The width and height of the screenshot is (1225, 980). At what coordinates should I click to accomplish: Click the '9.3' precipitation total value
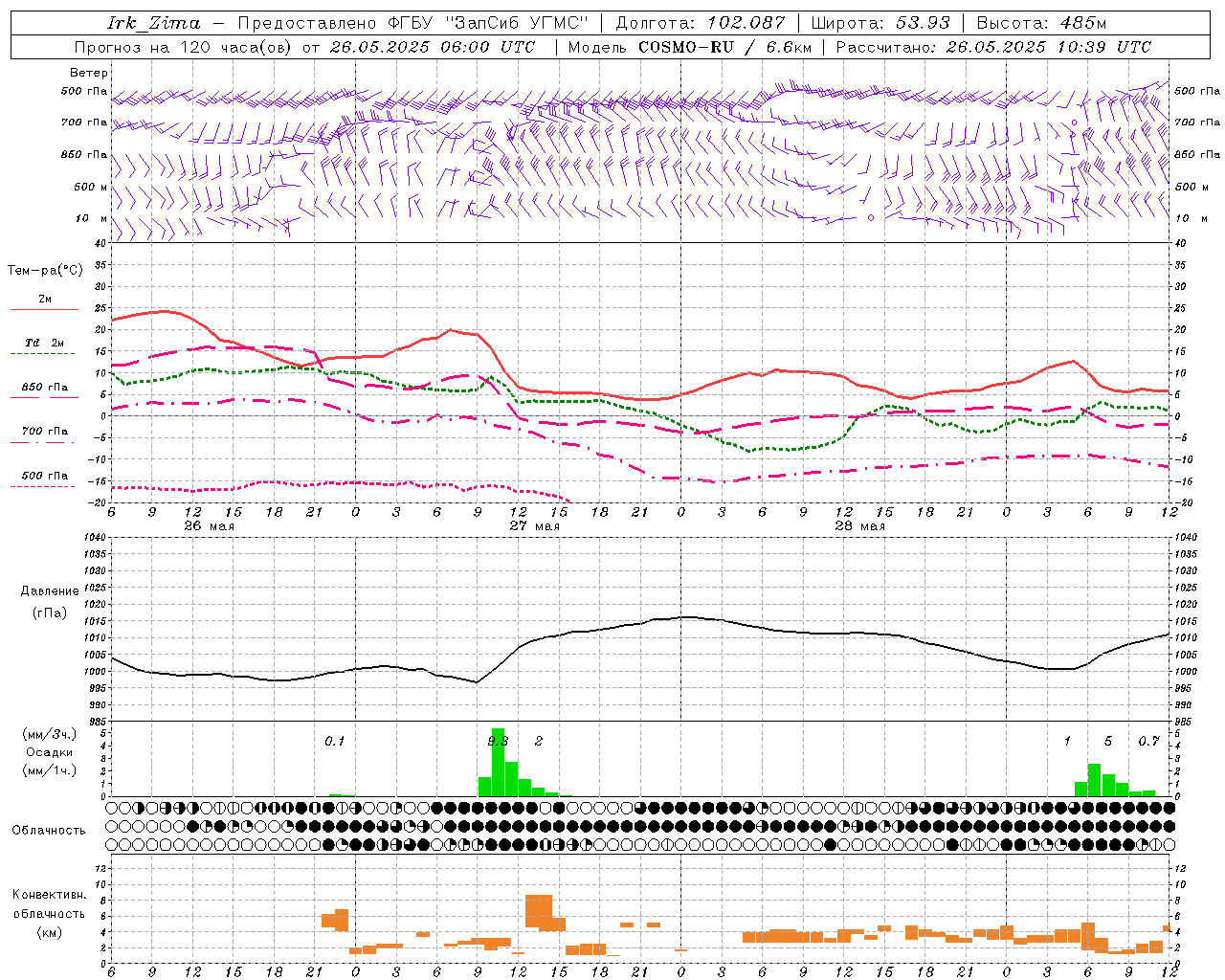tap(498, 742)
